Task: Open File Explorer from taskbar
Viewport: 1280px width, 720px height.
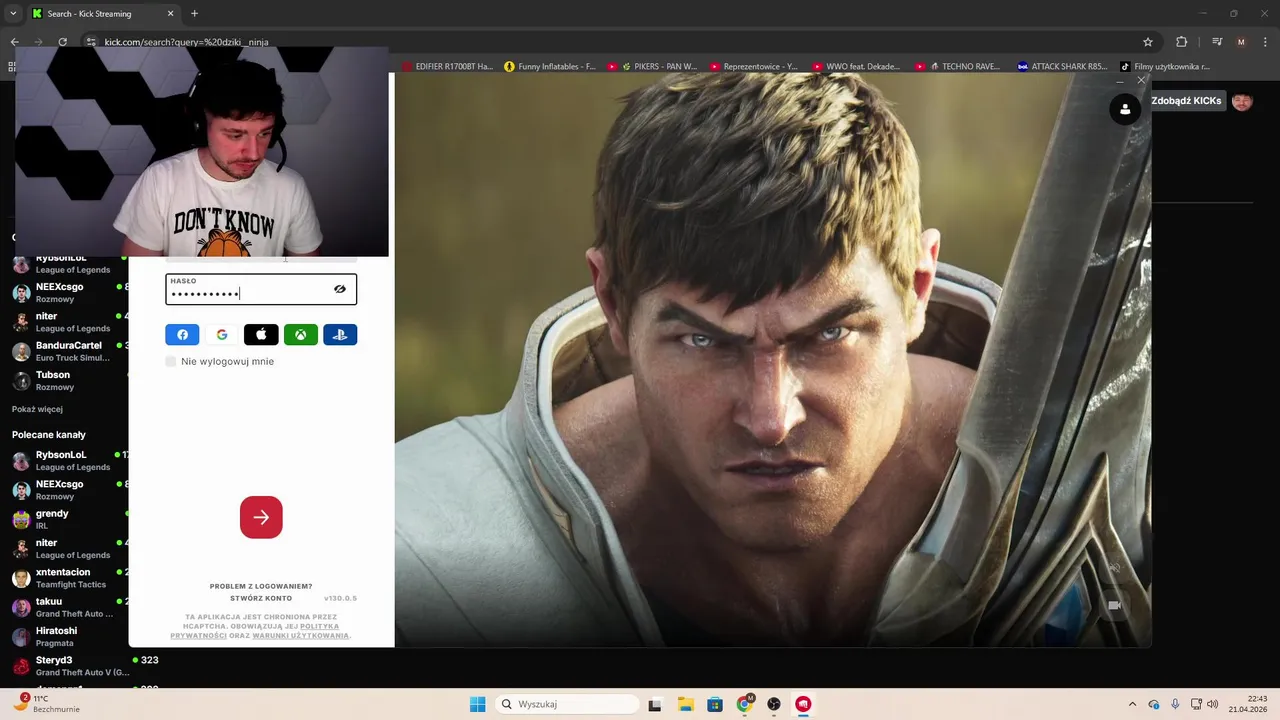Action: tap(685, 704)
